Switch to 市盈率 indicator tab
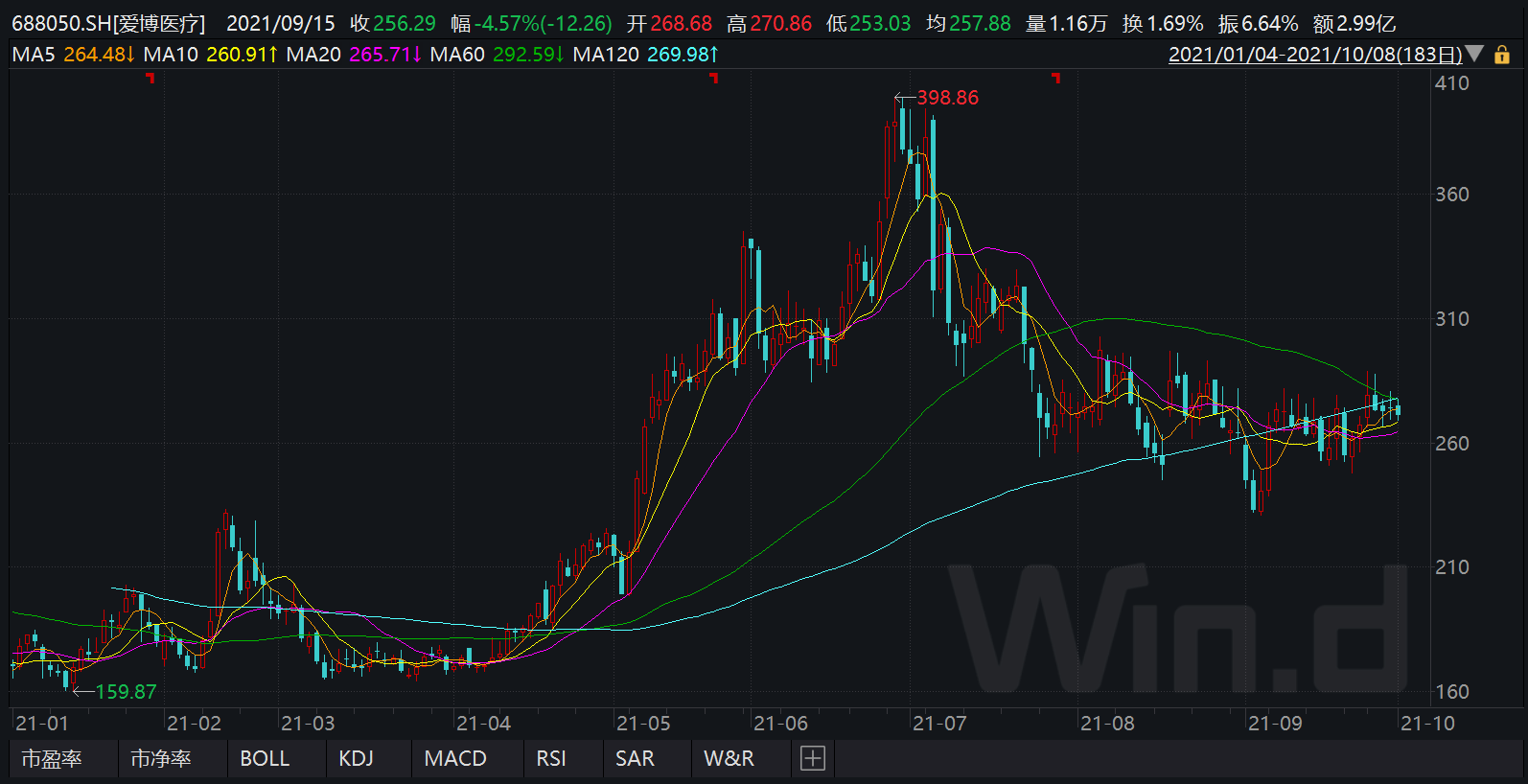Image resolution: width=1528 pixels, height=784 pixels. point(52,758)
